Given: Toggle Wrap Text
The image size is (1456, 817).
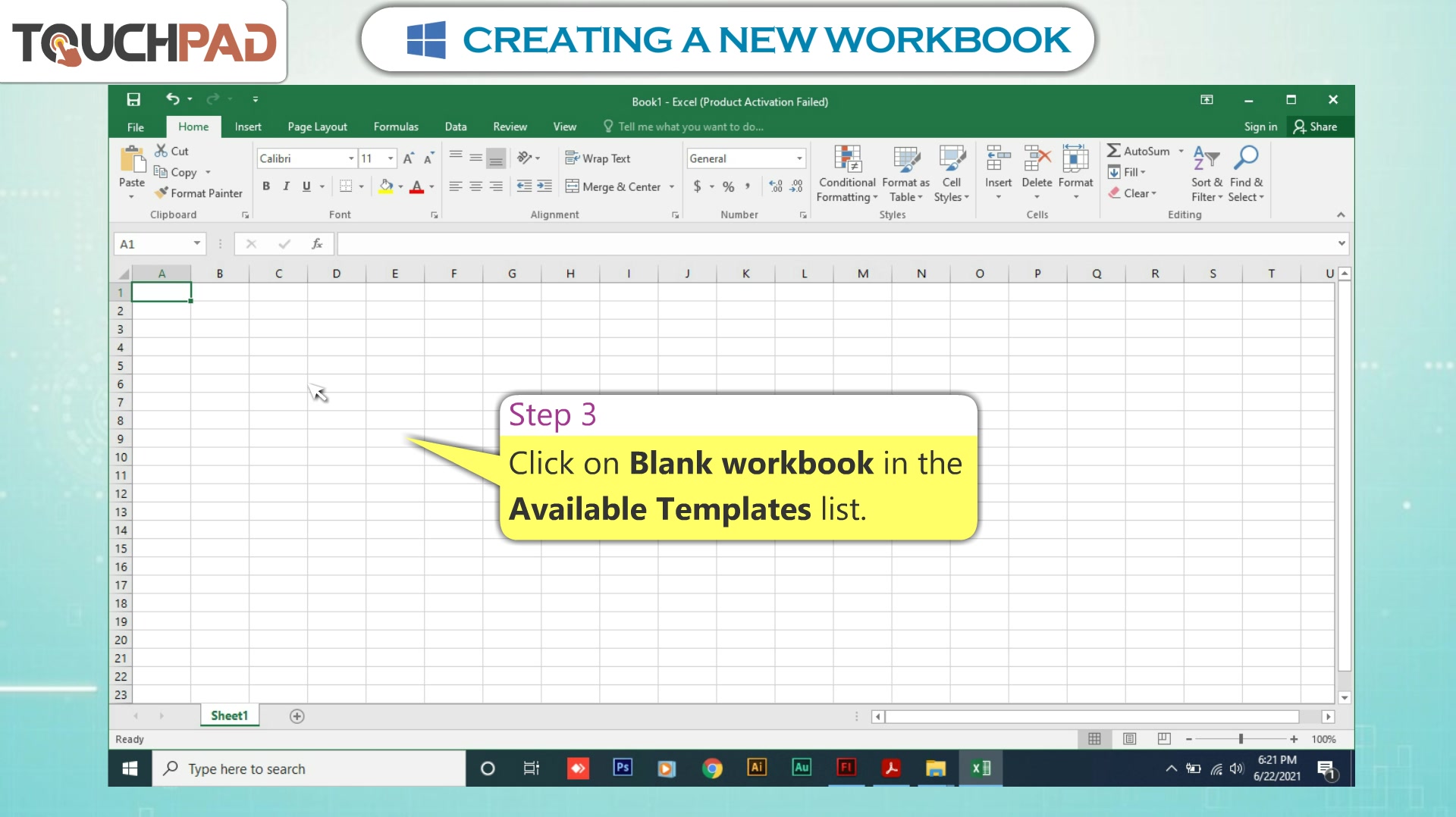Looking at the screenshot, I should [598, 158].
